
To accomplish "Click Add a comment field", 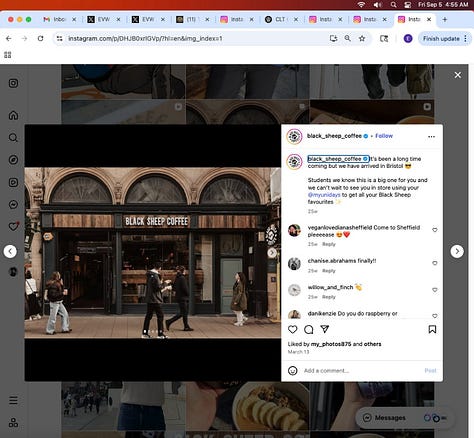I will 362,371.
